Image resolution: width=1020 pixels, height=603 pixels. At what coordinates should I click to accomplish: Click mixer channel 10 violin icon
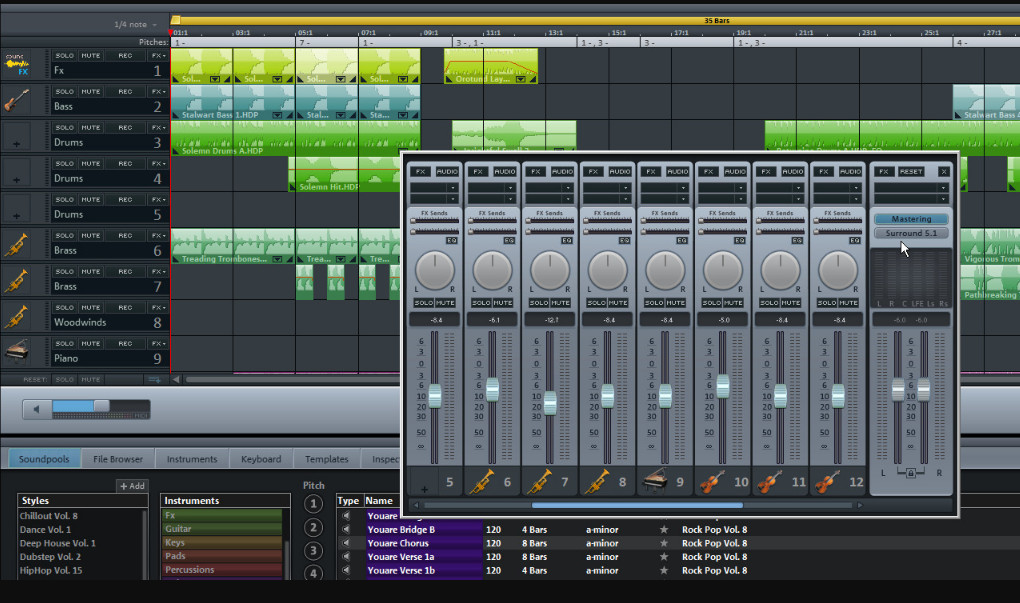click(712, 481)
